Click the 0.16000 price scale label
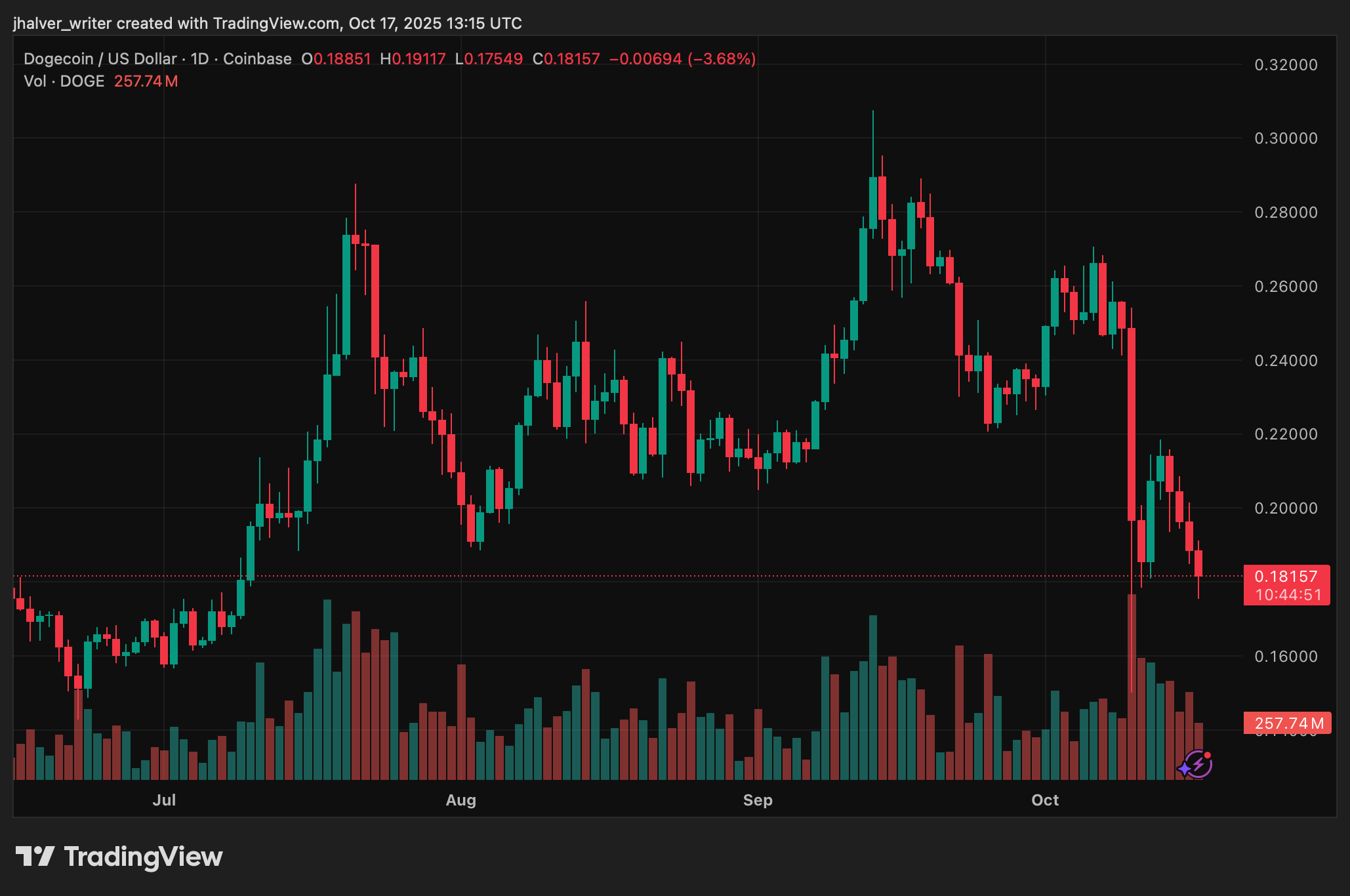 click(1286, 657)
